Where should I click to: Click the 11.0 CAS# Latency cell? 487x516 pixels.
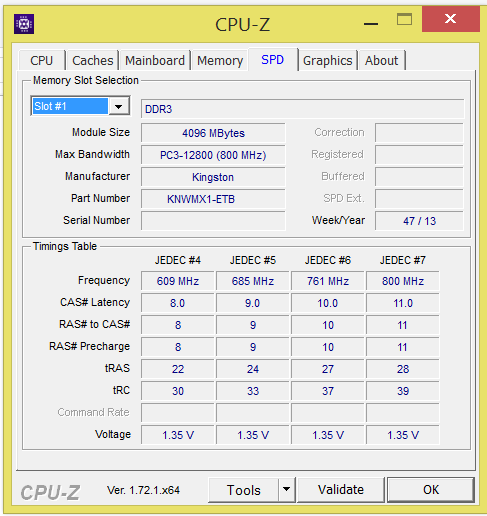pyautogui.click(x=403, y=303)
